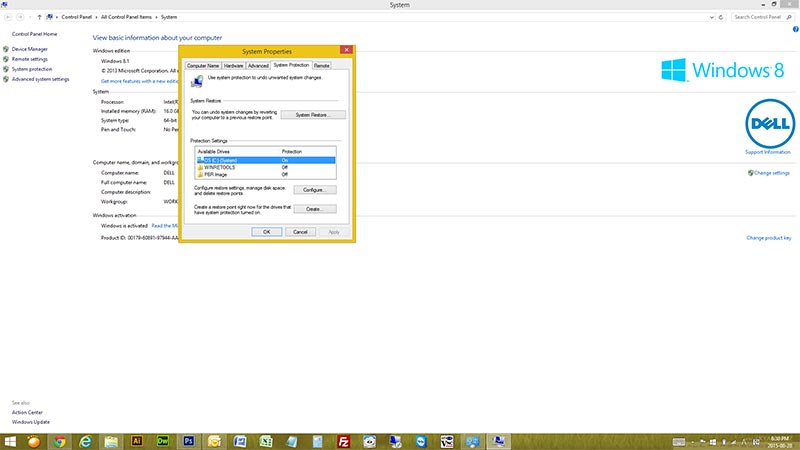
Task: Click the Protection column header
Action: click(x=292, y=152)
